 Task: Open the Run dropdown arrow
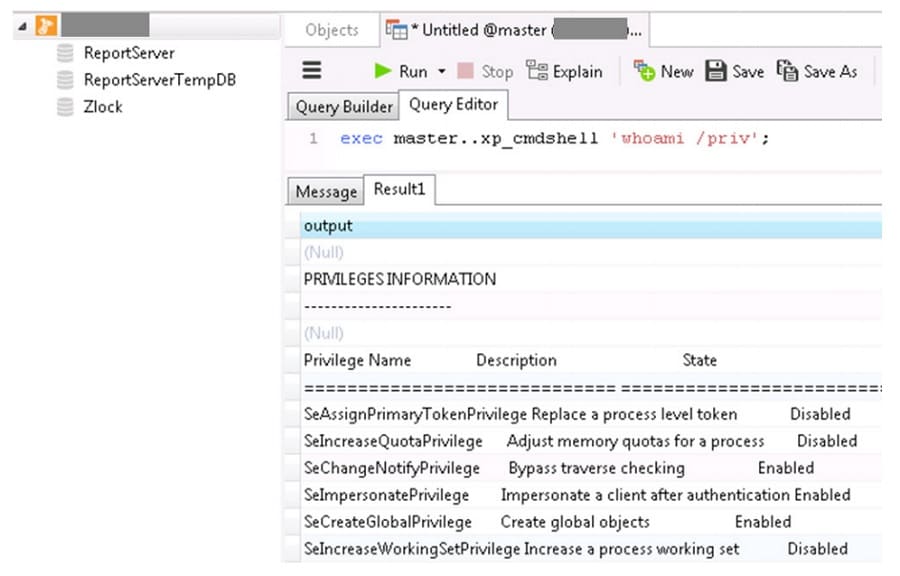[x=441, y=72]
